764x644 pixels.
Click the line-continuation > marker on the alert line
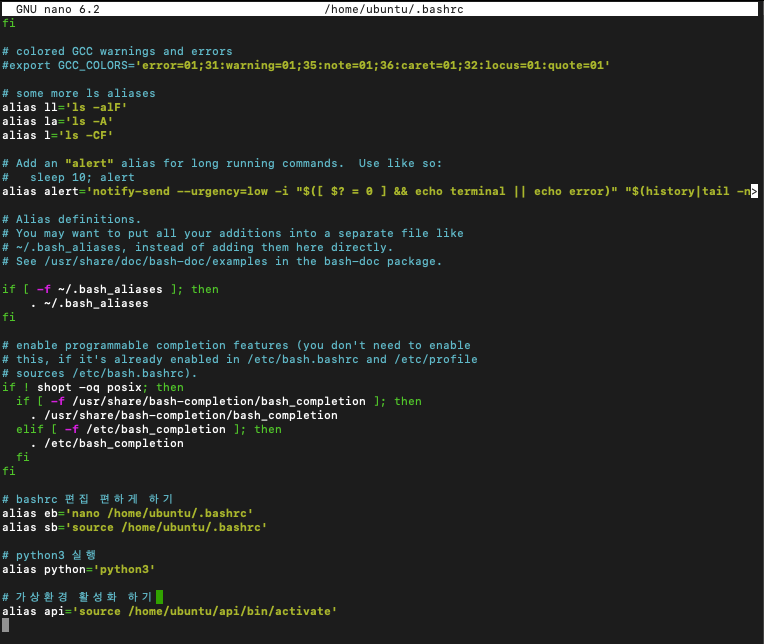pos(754,191)
